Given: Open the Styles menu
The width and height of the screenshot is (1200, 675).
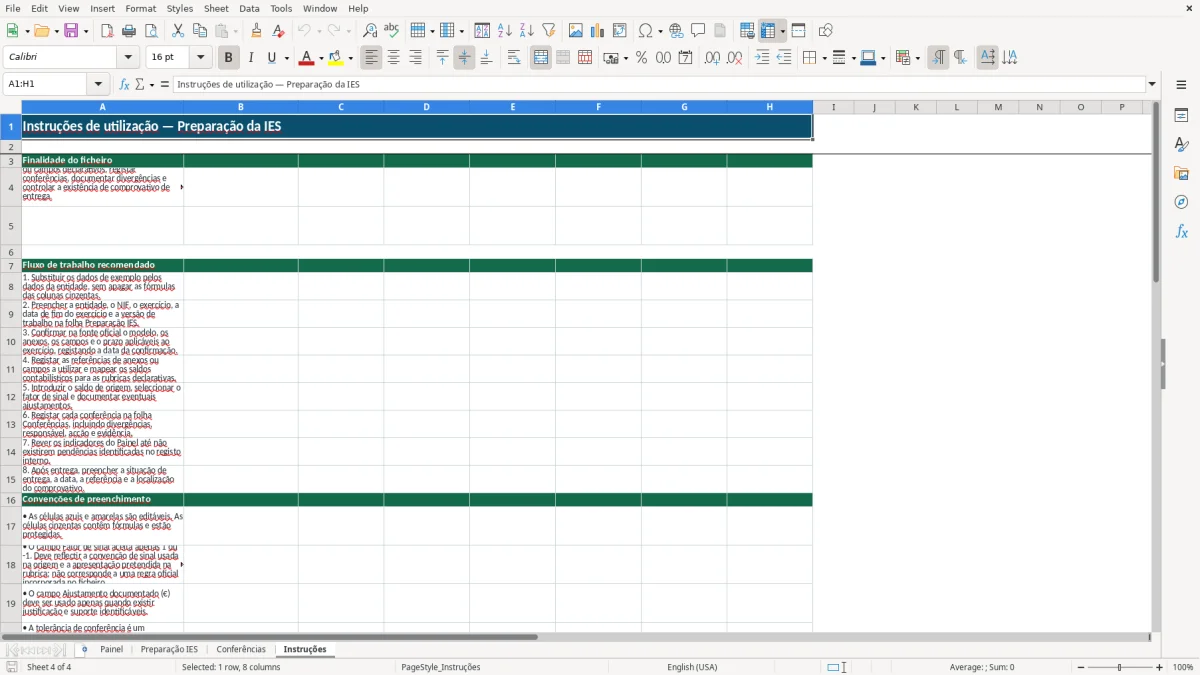Looking at the screenshot, I should coord(180,8).
